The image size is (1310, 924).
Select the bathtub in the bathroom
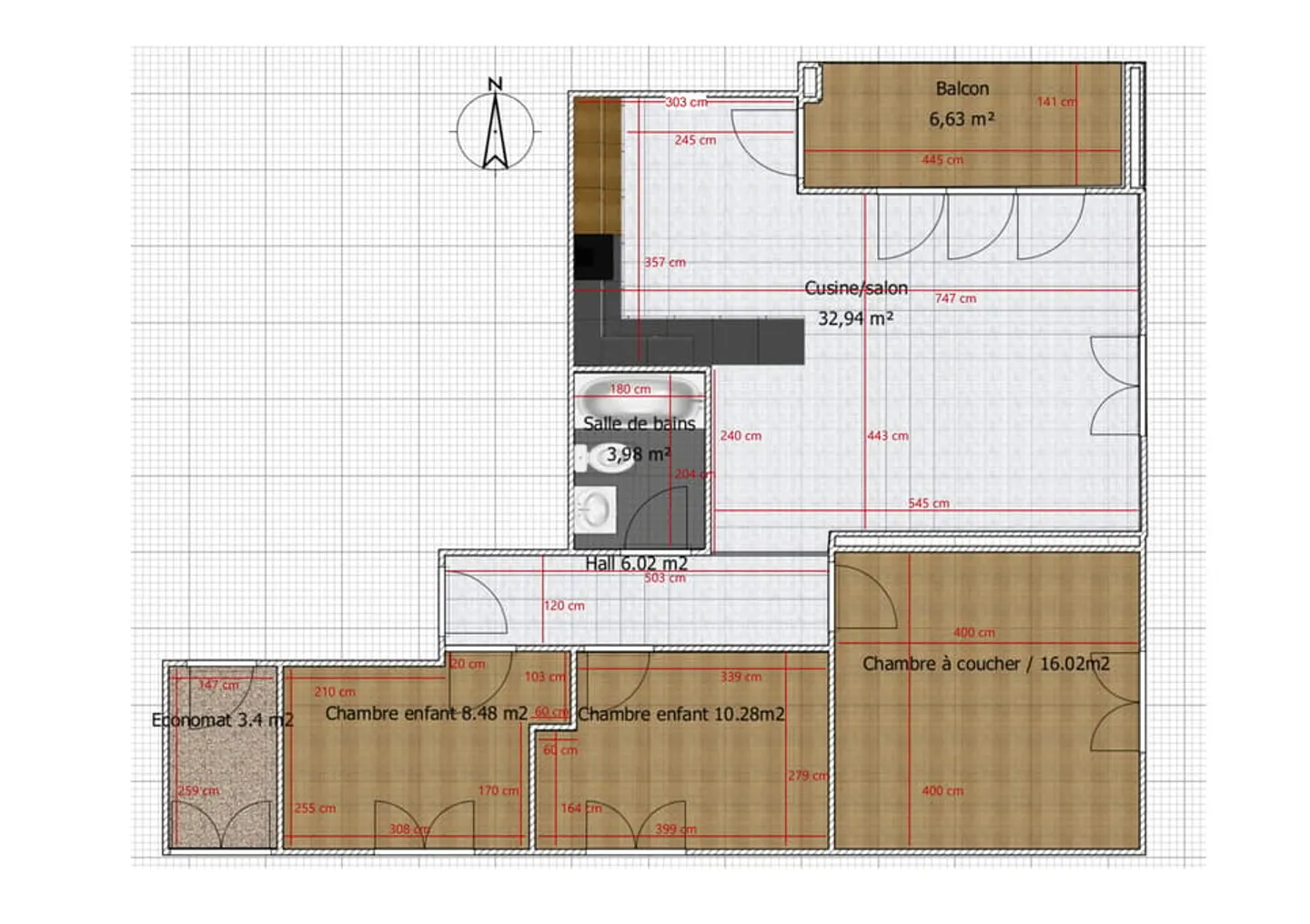(640, 397)
